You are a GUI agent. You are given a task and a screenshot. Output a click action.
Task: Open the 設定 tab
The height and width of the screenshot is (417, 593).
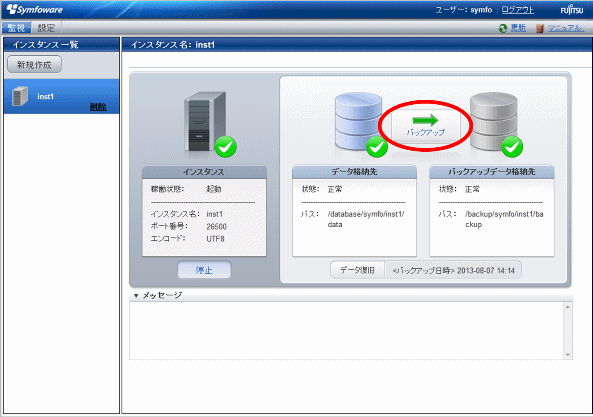click(x=46, y=28)
